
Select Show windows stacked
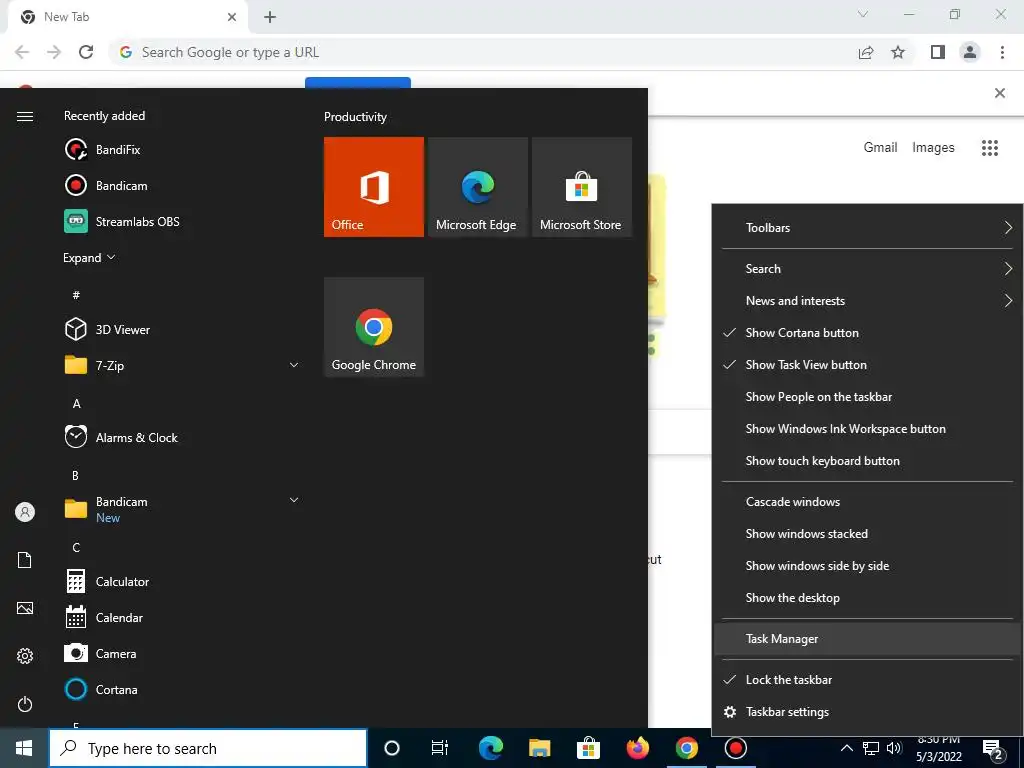tap(867, 534)
